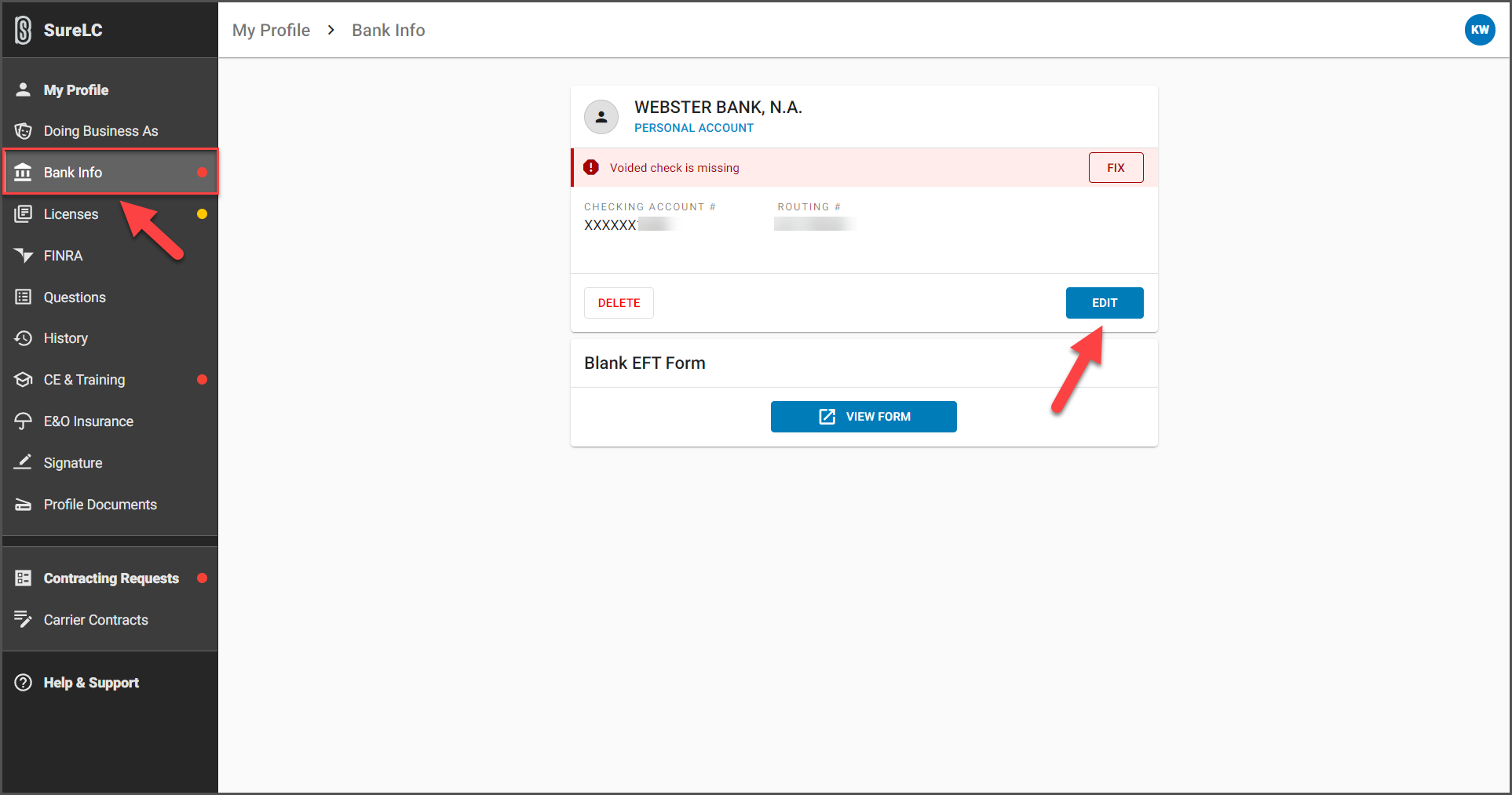Image resolution: width=1512 pixels, height=795 pixels.
Task: Click Bank Info breadcrumb
Action: [x=389, y=30]
